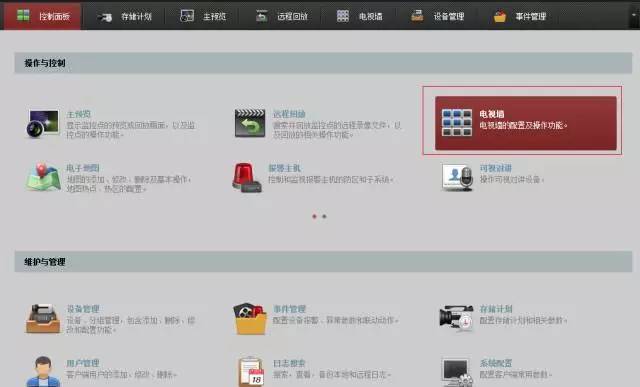Screen dimensions: 640x387
Task: Switch to the 电视墙 tab in the top bar
Action: coord(360,16)
